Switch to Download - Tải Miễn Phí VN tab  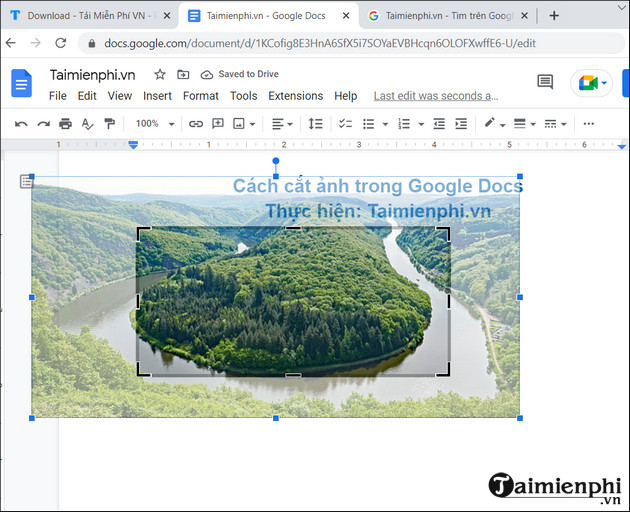click(90, 16)
